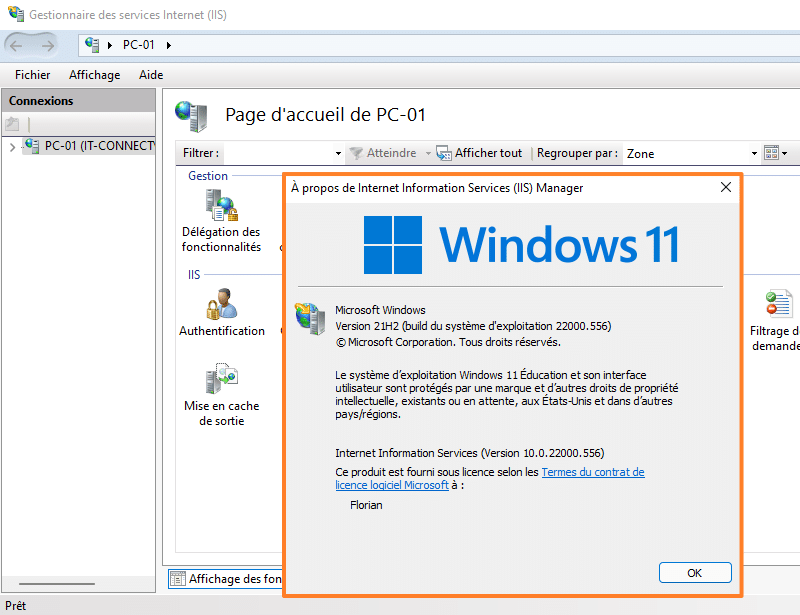Click the Atteindre toolbar button

point(384,153)
